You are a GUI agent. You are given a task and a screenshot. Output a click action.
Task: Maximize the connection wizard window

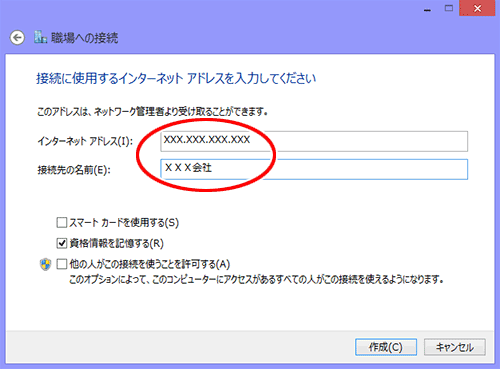pos(449,8)
